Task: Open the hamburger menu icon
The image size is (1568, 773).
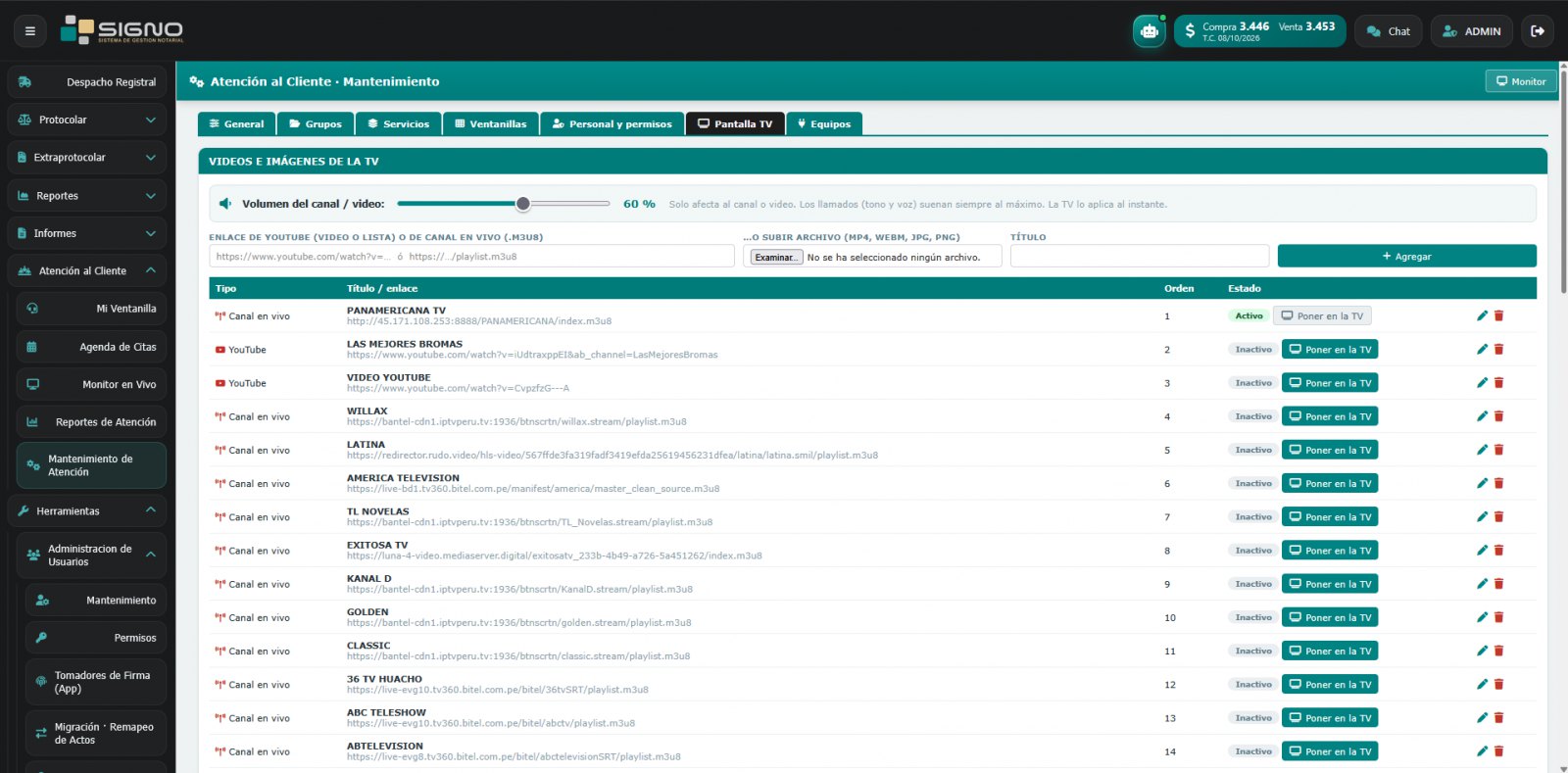Action: (x=30, y=31)
